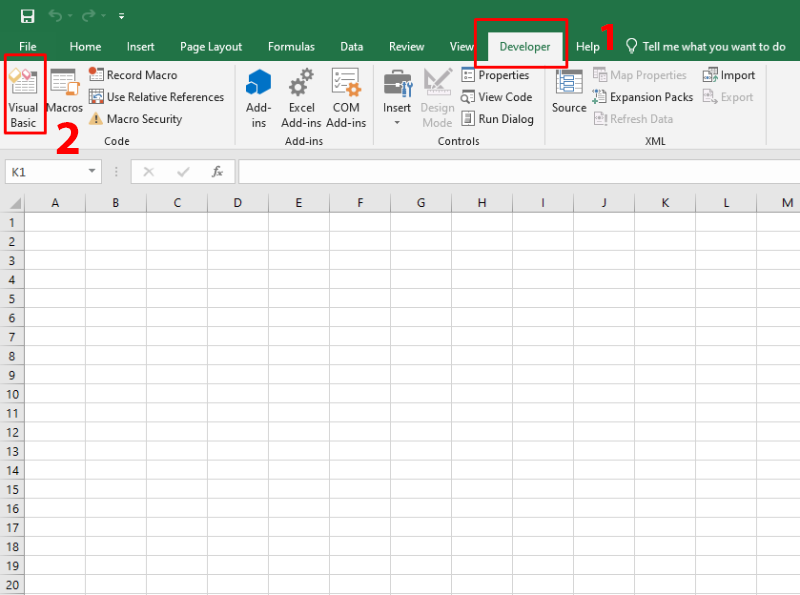The width and height of the screenshot is (800, 595).
Task: Open the Visual Basic editor
Action: tap(23, 97)
